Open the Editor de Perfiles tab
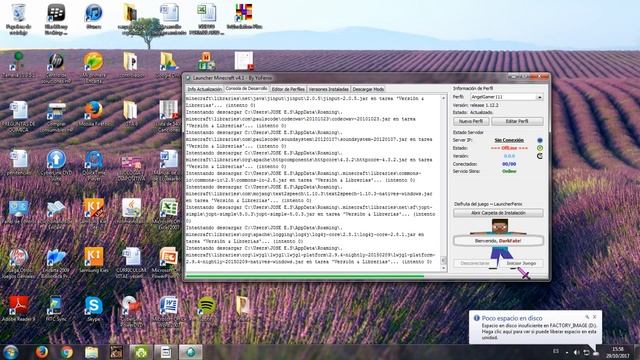 [x=288, y=89]
